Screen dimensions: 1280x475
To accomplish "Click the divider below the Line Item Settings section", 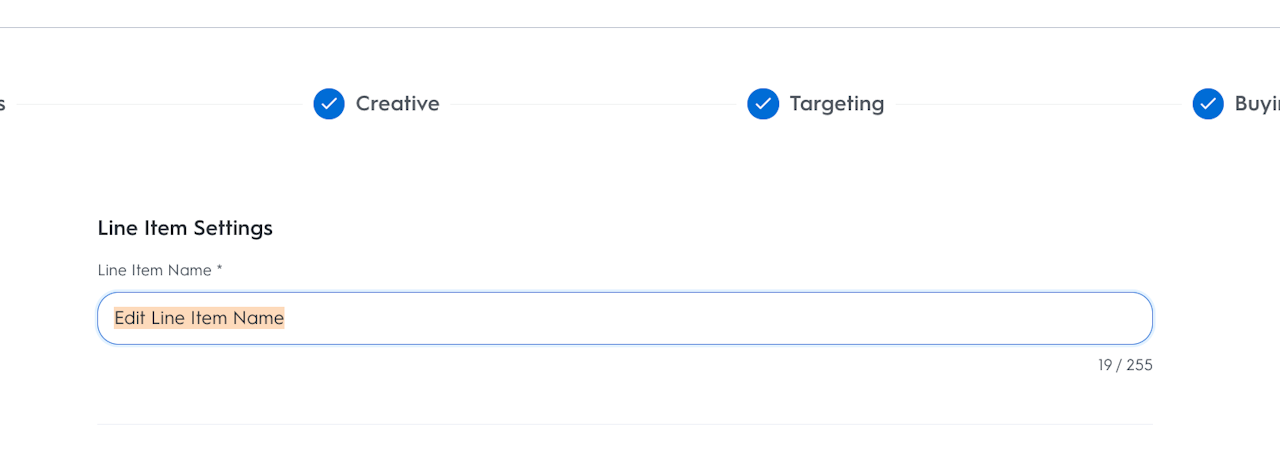I will 624,424.
